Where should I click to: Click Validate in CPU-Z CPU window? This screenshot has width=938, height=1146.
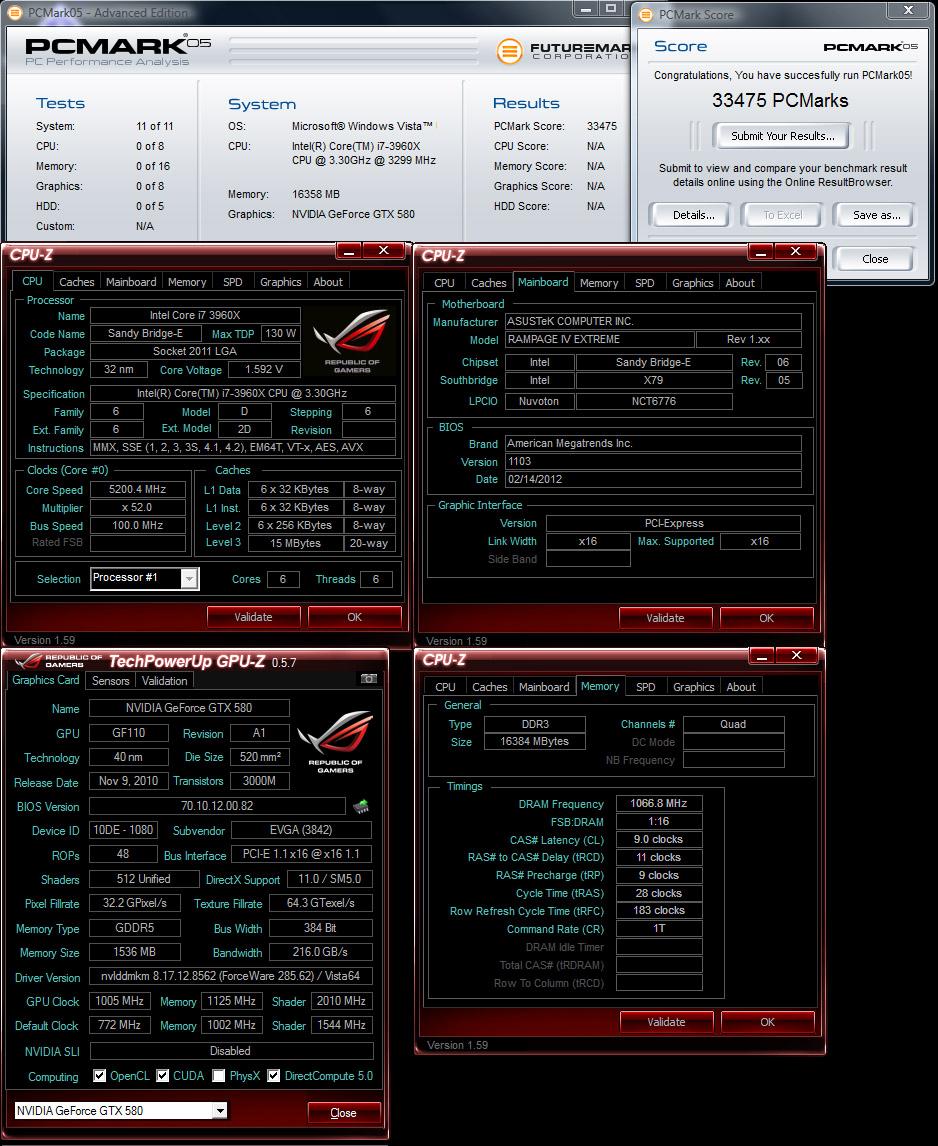click(253, 617)
